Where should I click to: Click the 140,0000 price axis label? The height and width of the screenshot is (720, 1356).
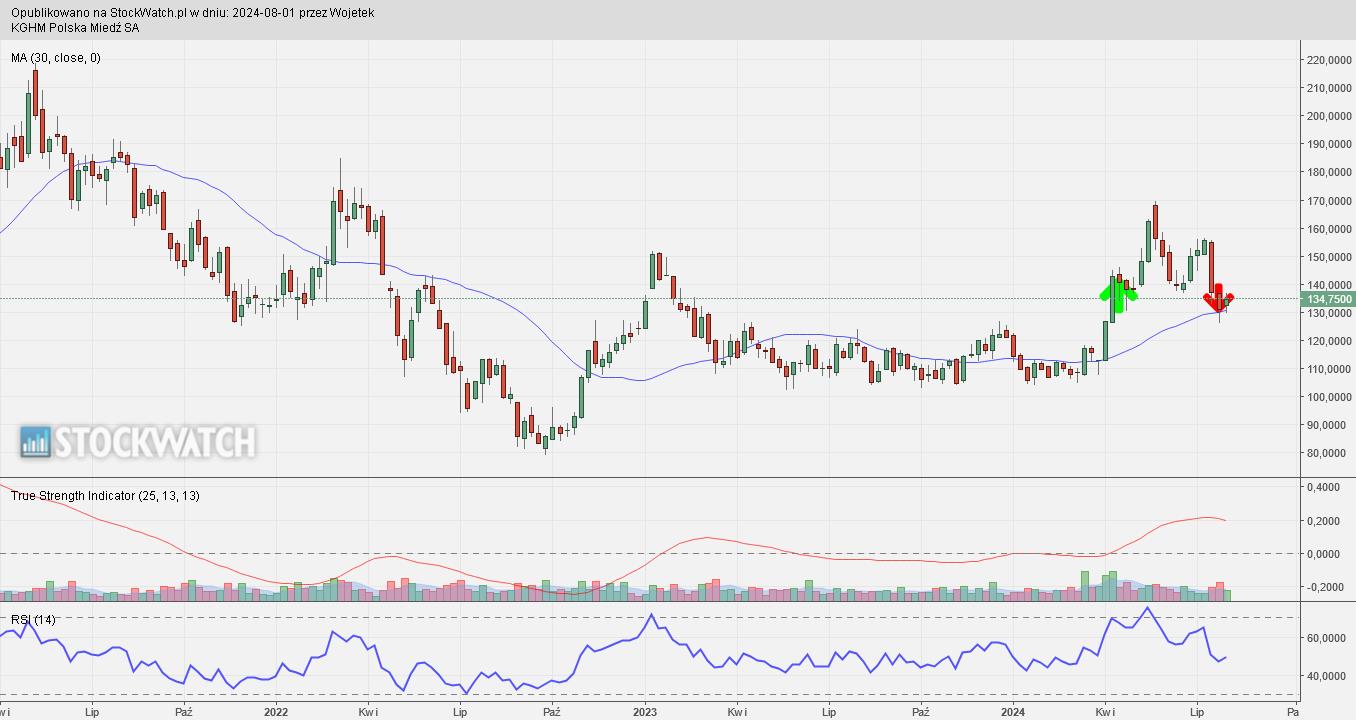(x=1330, y=285)
